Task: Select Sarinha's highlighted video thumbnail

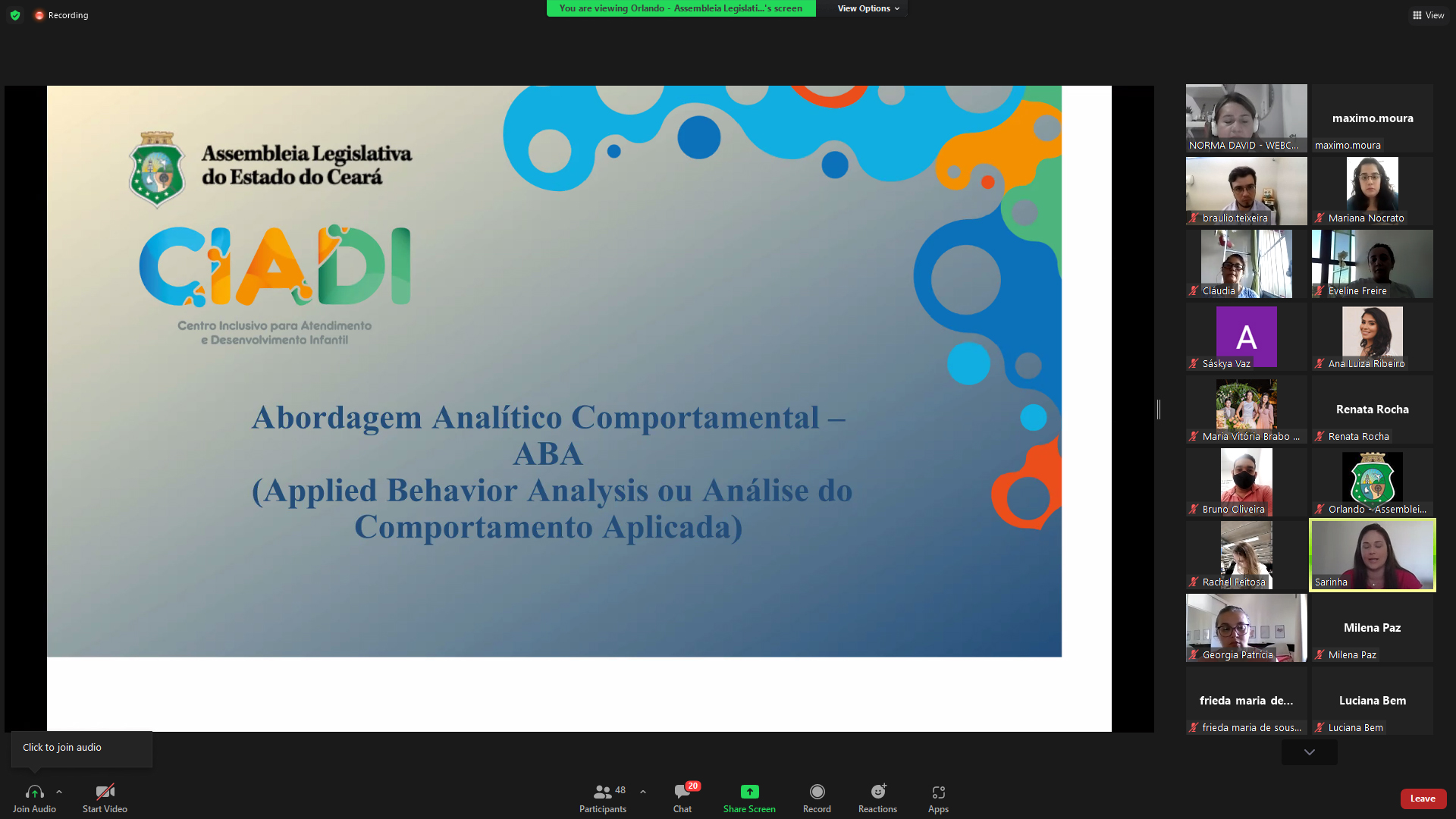Action: point(1372,554)
